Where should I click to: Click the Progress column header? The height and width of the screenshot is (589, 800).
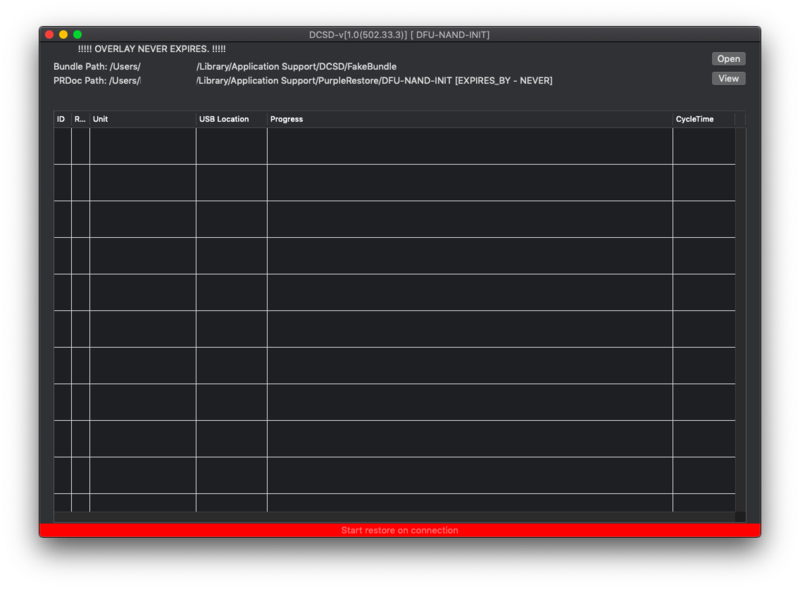click(469, 119)
